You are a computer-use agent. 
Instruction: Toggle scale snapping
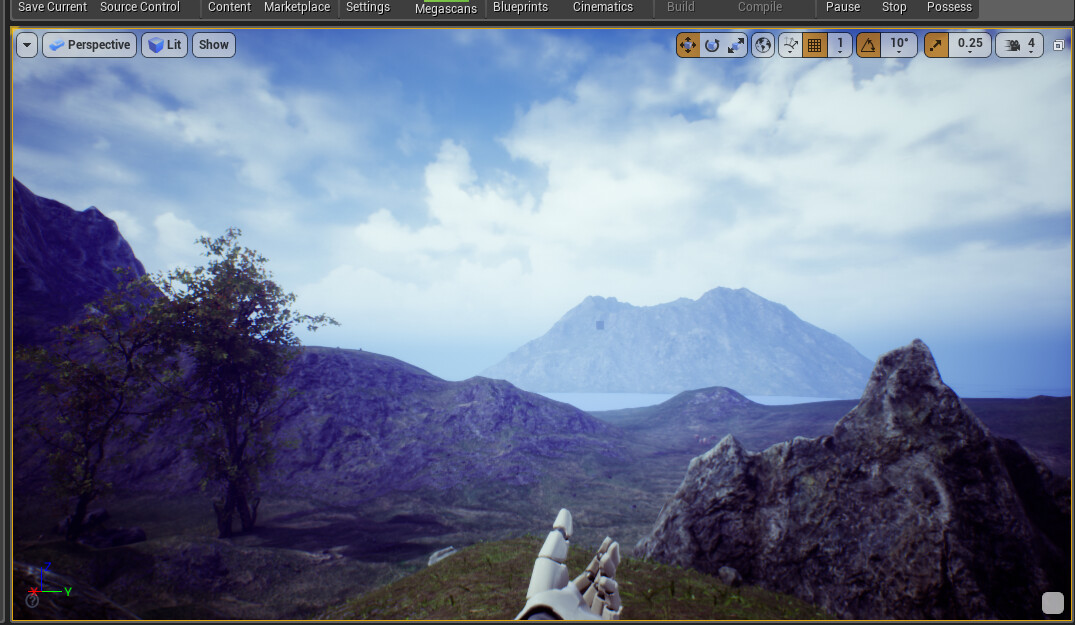(x=936, y=45)
